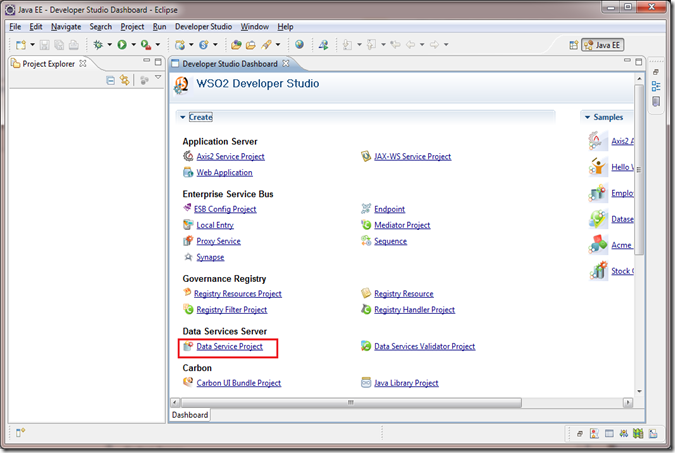This screenshot has width=675, height=453.
Task: Open Axis2 Service Project link
Action: point(230,156)
